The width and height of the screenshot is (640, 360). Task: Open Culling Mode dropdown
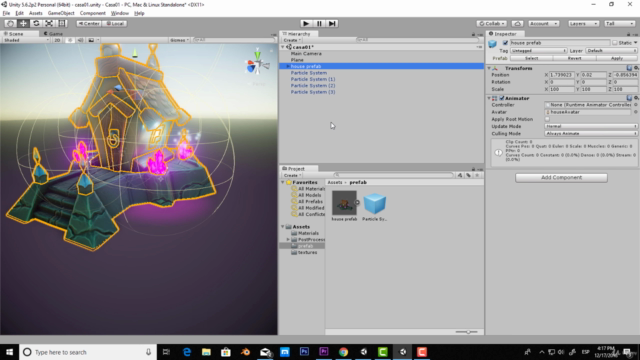591,133
